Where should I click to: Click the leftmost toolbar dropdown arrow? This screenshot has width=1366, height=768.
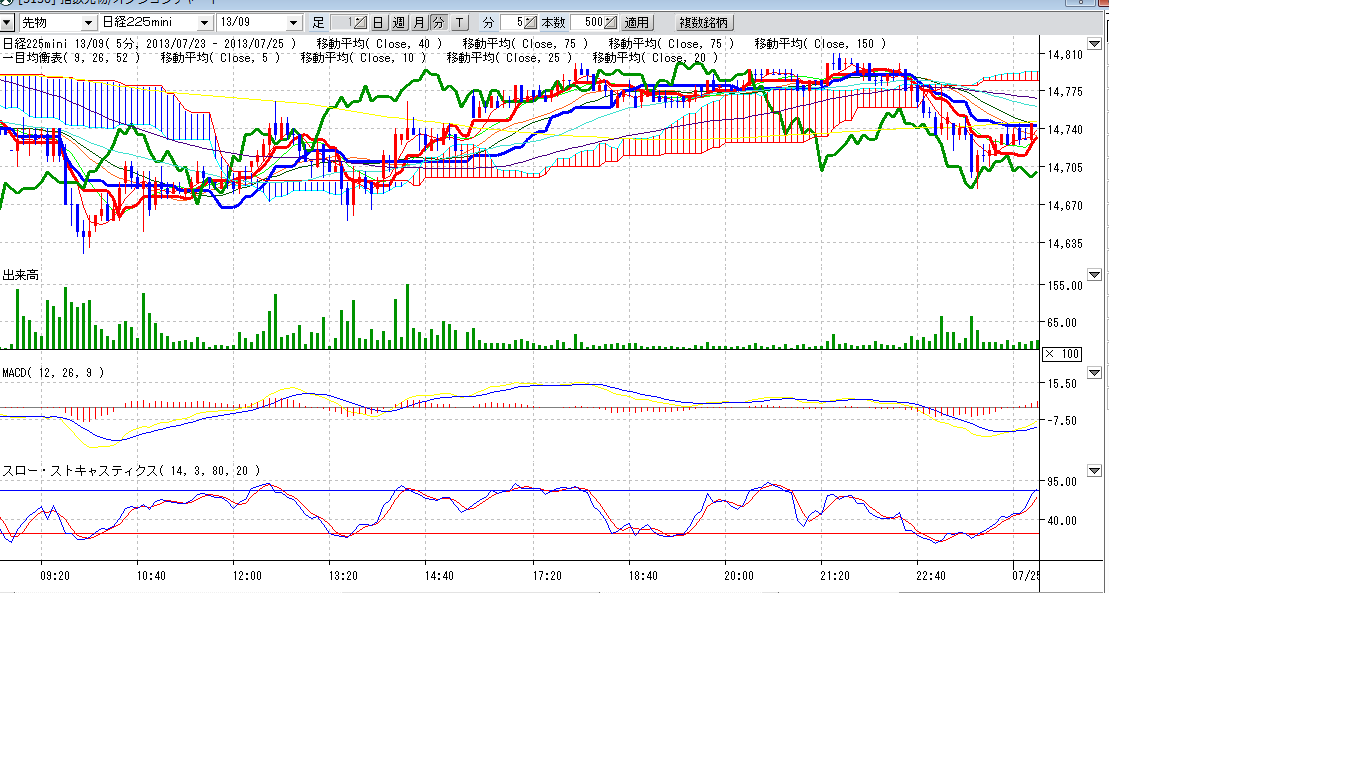click(x=6, y=22)
